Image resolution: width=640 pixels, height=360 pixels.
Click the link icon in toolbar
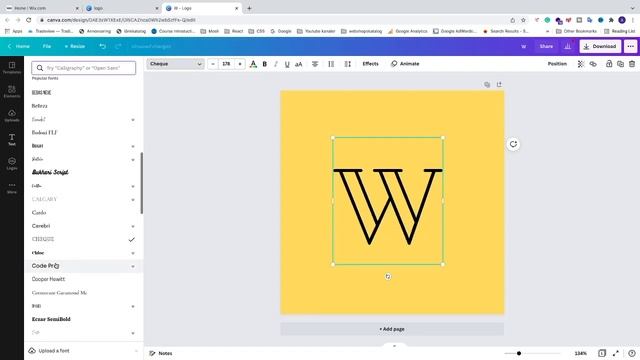[593, 64]
